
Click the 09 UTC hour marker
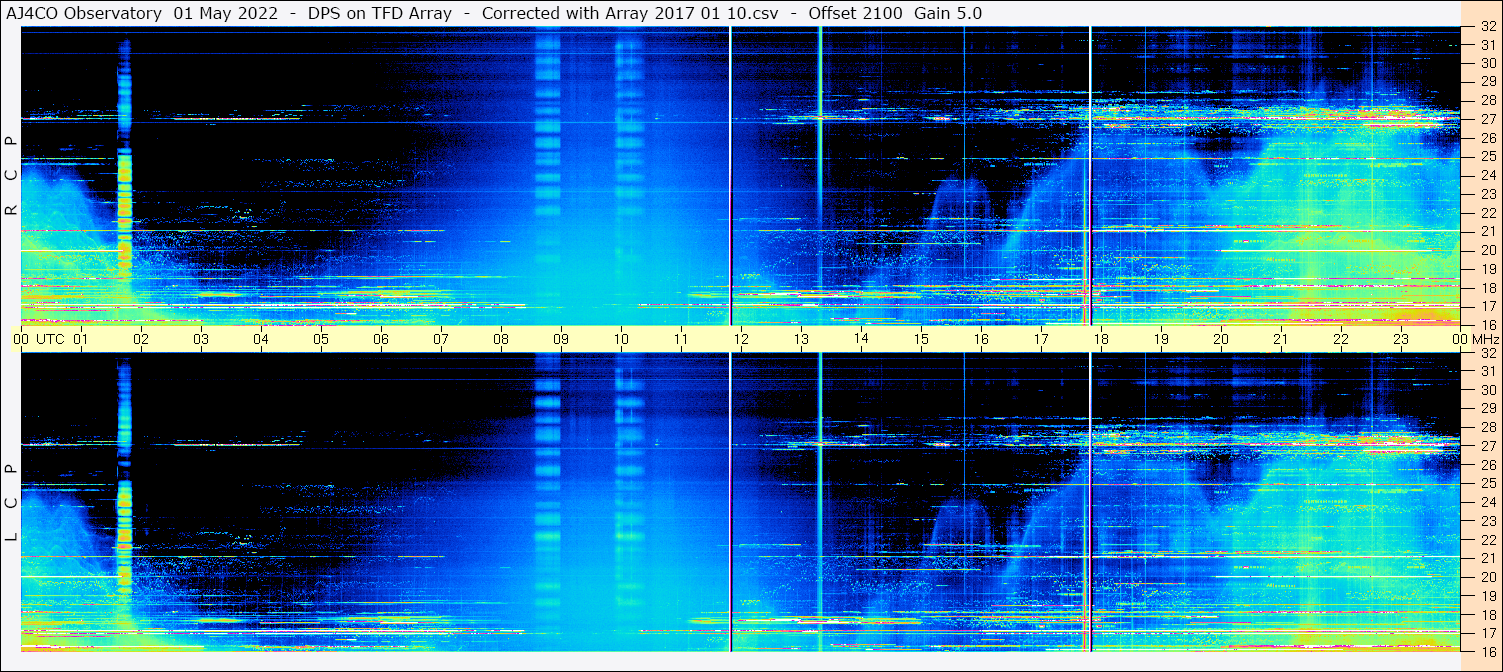coord(561,339)
